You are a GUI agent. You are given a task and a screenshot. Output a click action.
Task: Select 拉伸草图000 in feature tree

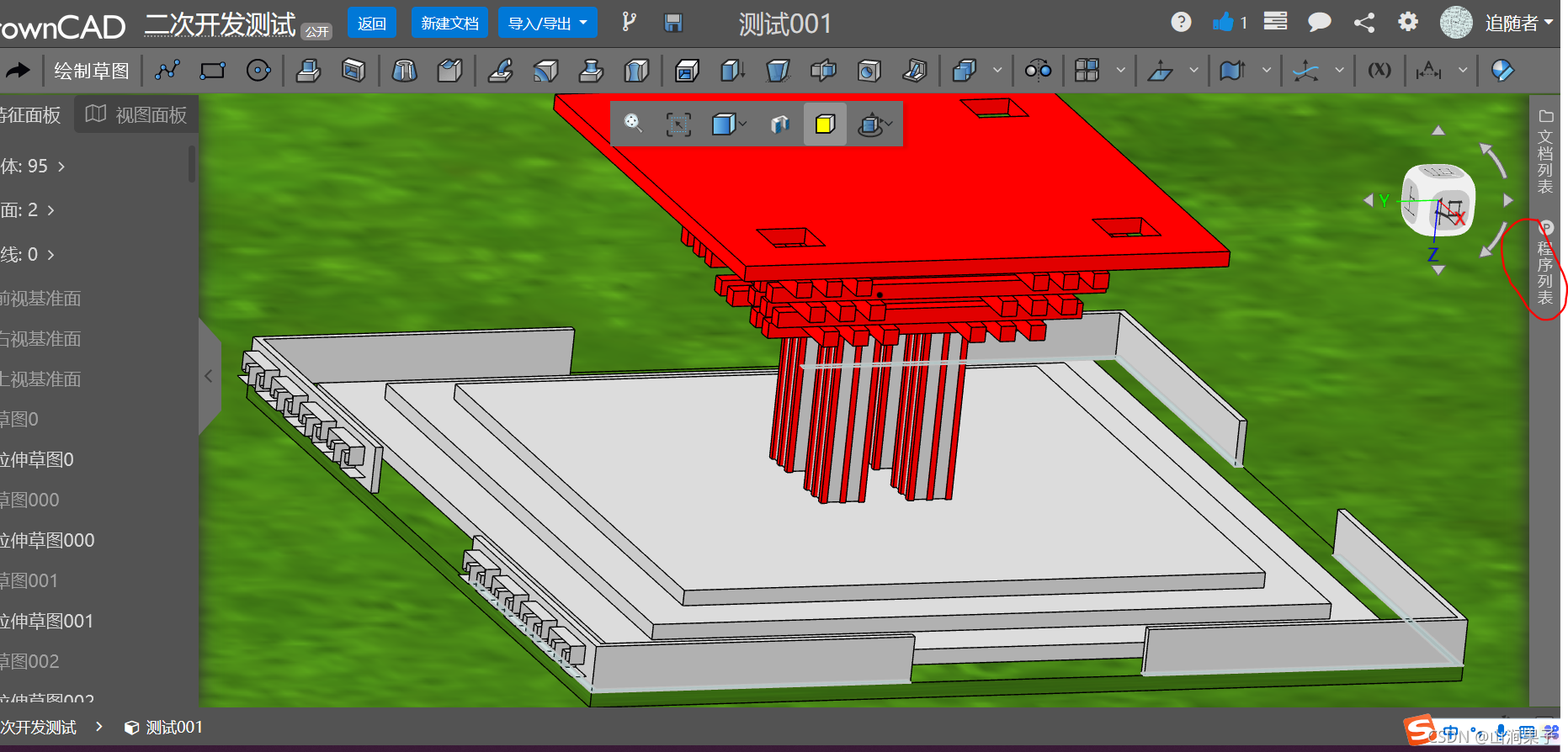click(47, 540)
